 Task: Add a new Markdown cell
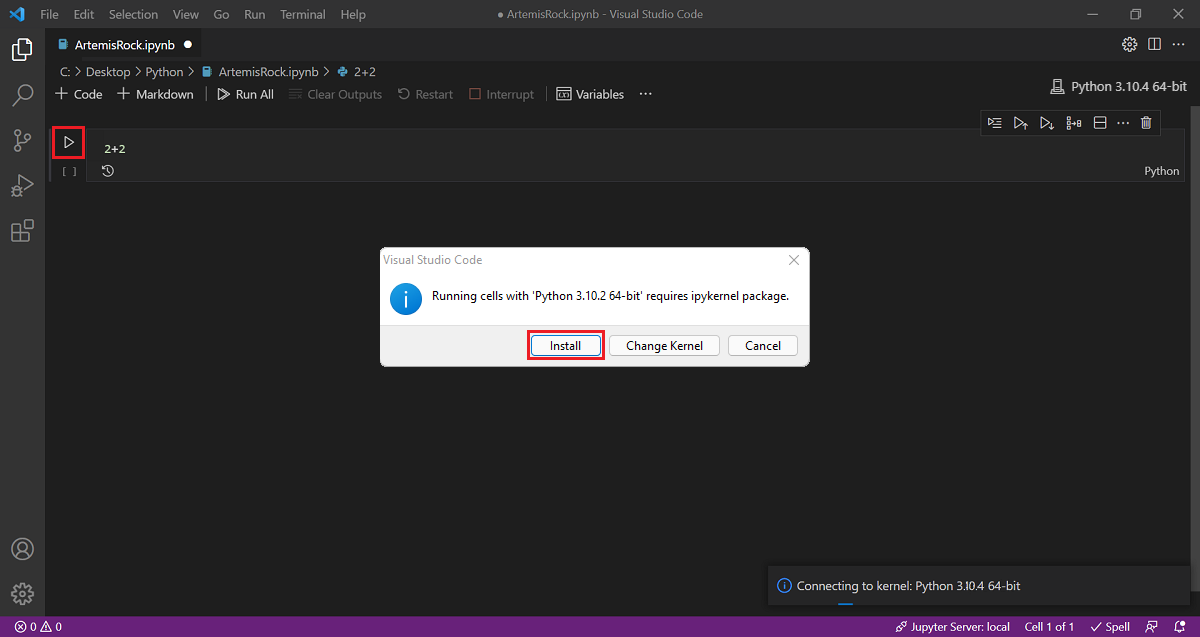tap(155, 94)
